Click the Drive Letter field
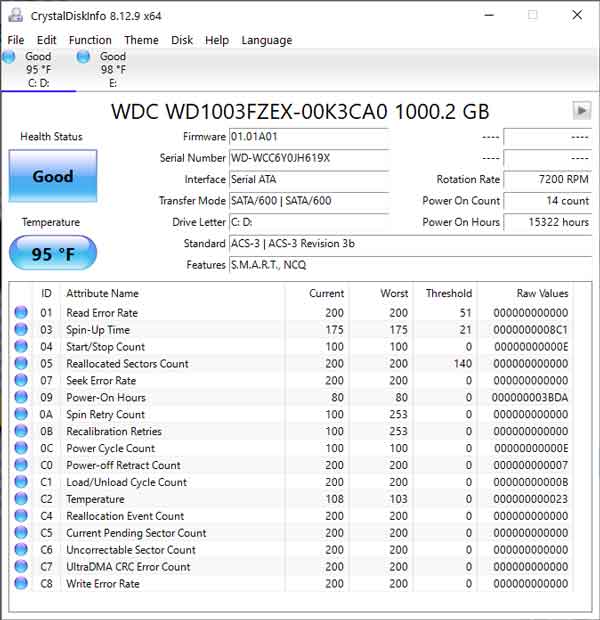The width and height of the screenshot is (600, 620). coord(309,222)
